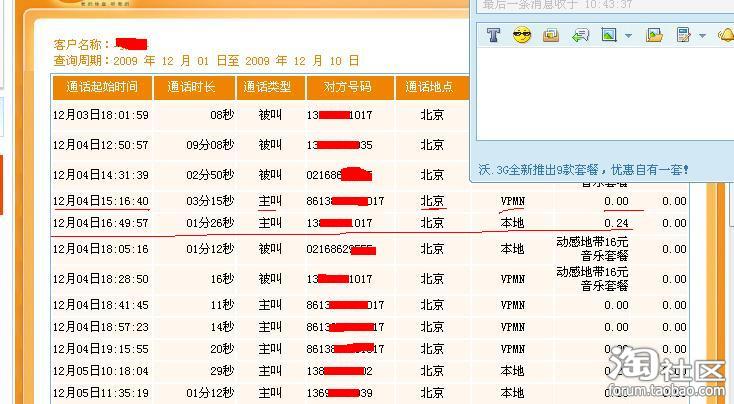Open the 沃.3G全新推出9款套餐 promotion link

583,169
